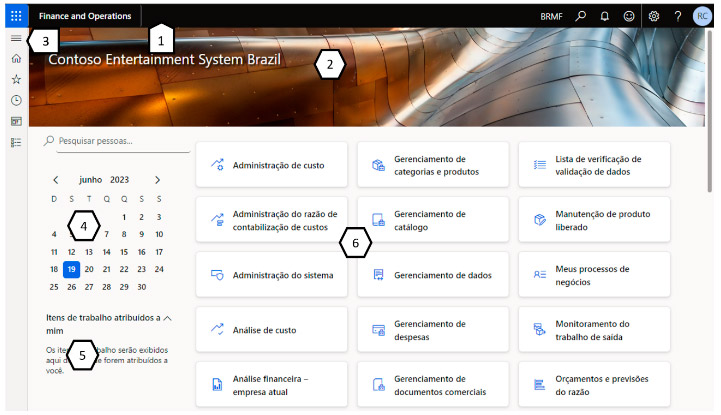Open Recent items clock icon
This screenshot has height=415, width=721.
pyautogui.click(x=16, y=101)
